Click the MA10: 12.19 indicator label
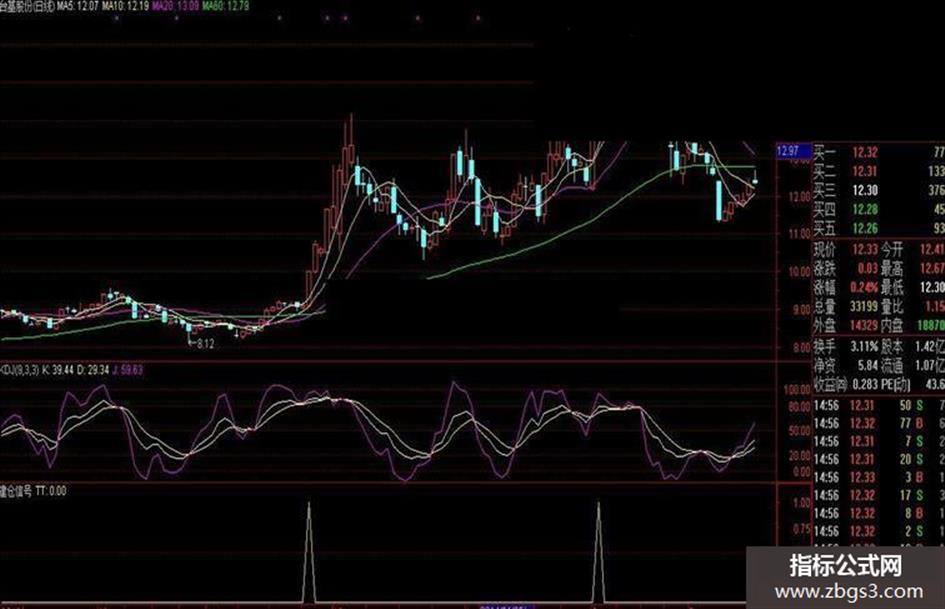945x609 pixels. (125, 6)
